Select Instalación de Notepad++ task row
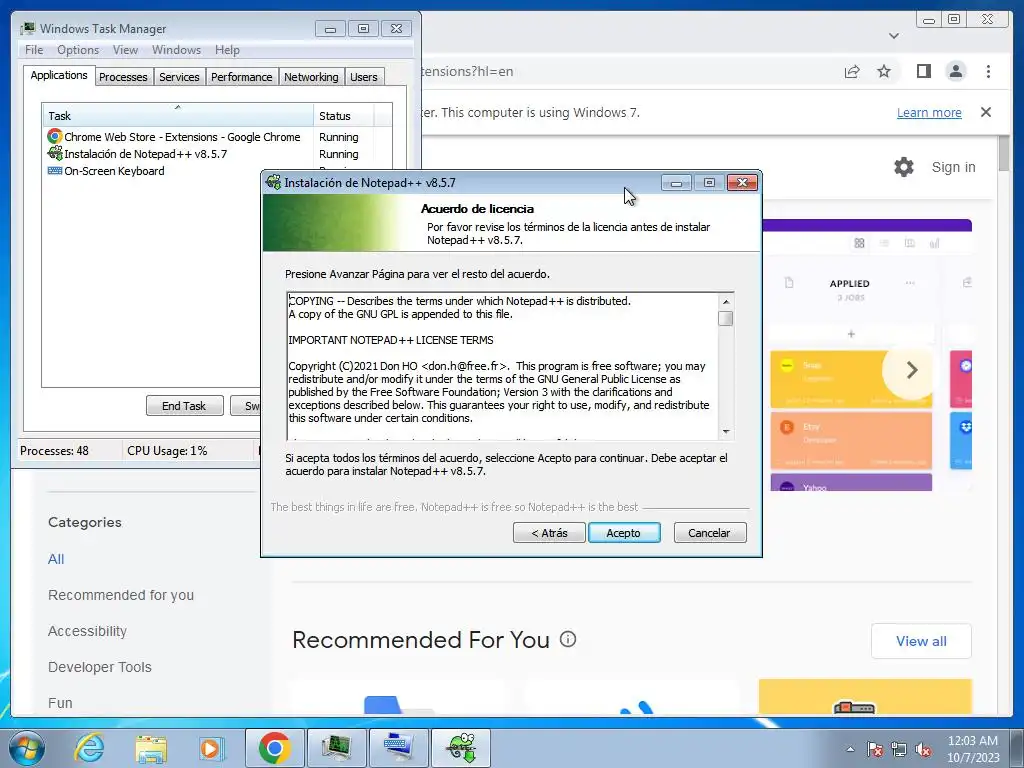 (x=217, y=154)
